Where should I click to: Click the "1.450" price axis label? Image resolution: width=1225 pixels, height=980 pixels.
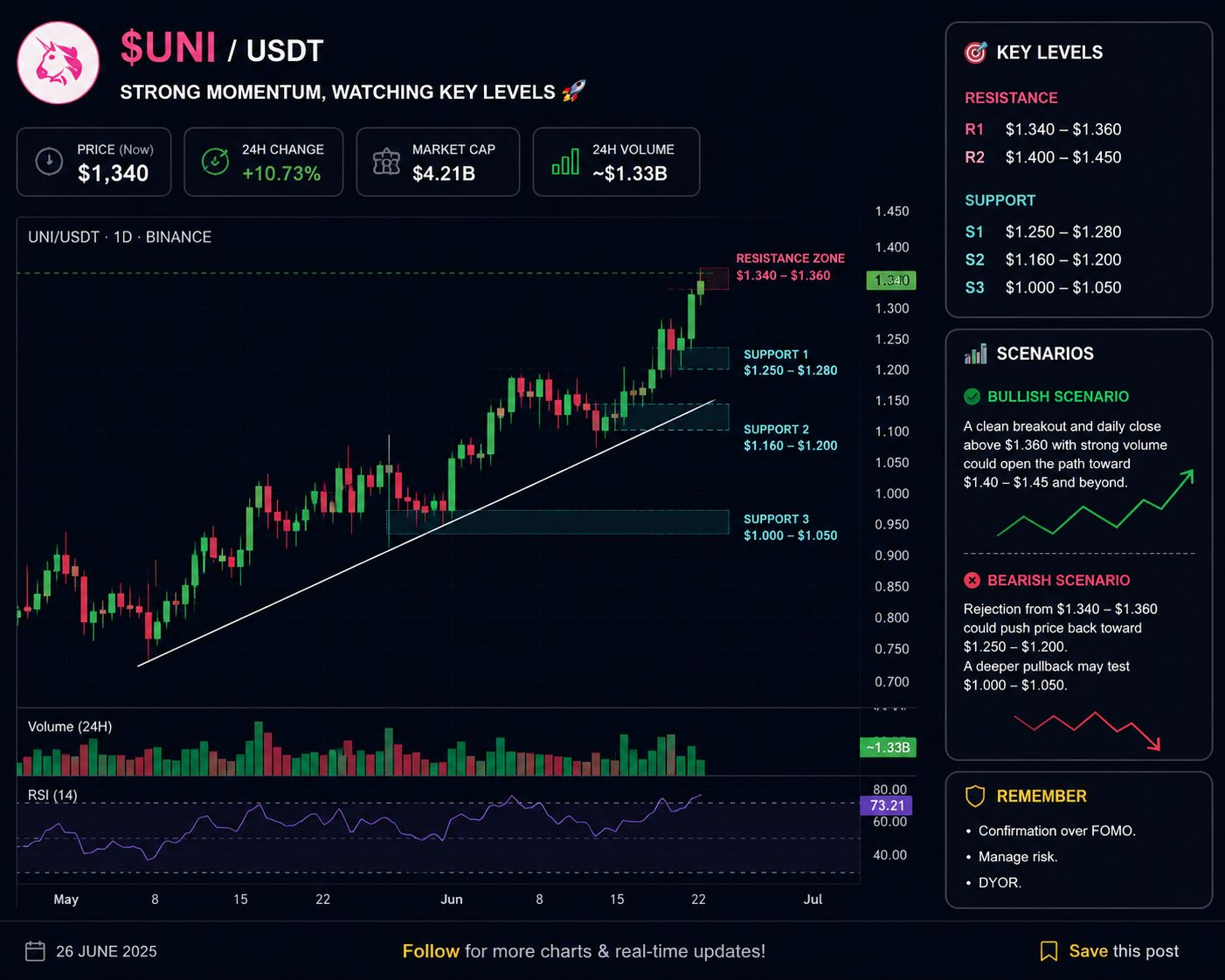[x=892, y=211]
